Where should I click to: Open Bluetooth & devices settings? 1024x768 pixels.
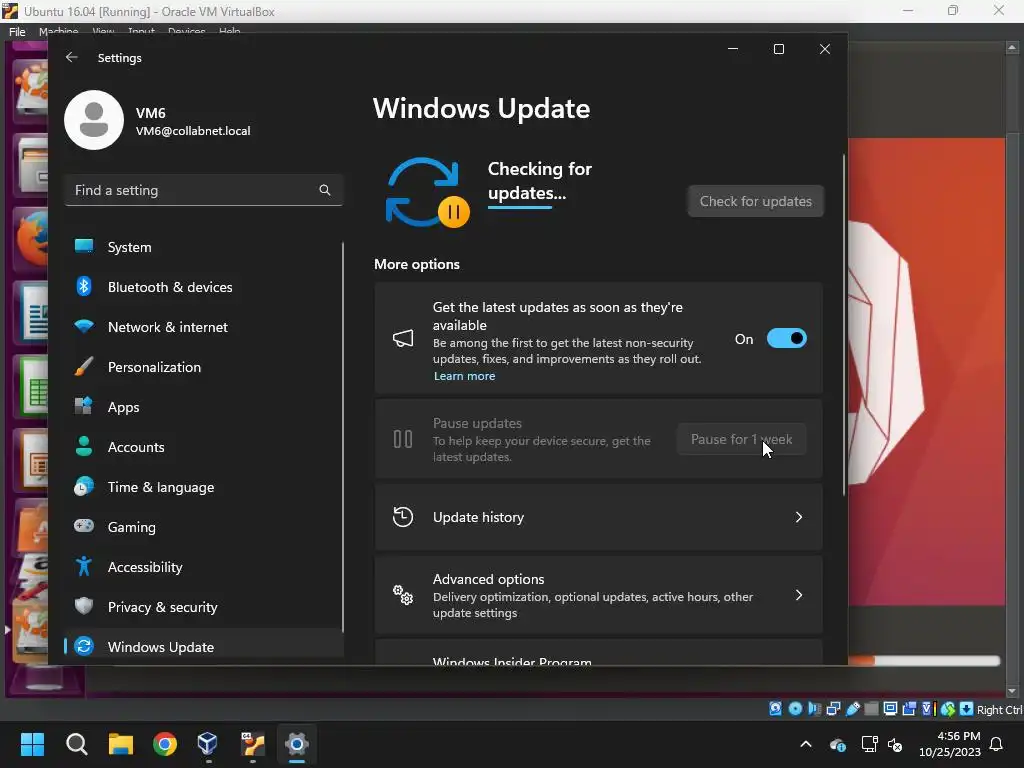pos(204,287)
